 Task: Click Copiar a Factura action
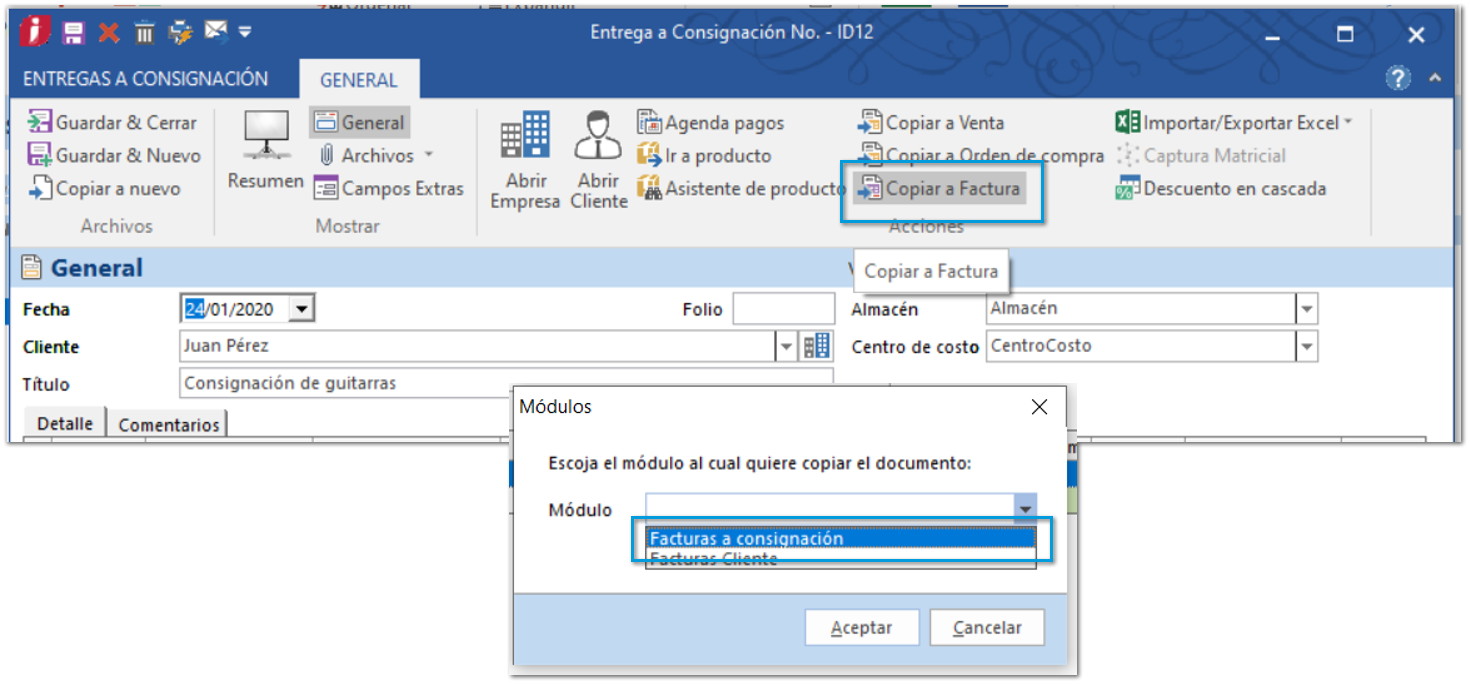(x=940, y=189)
